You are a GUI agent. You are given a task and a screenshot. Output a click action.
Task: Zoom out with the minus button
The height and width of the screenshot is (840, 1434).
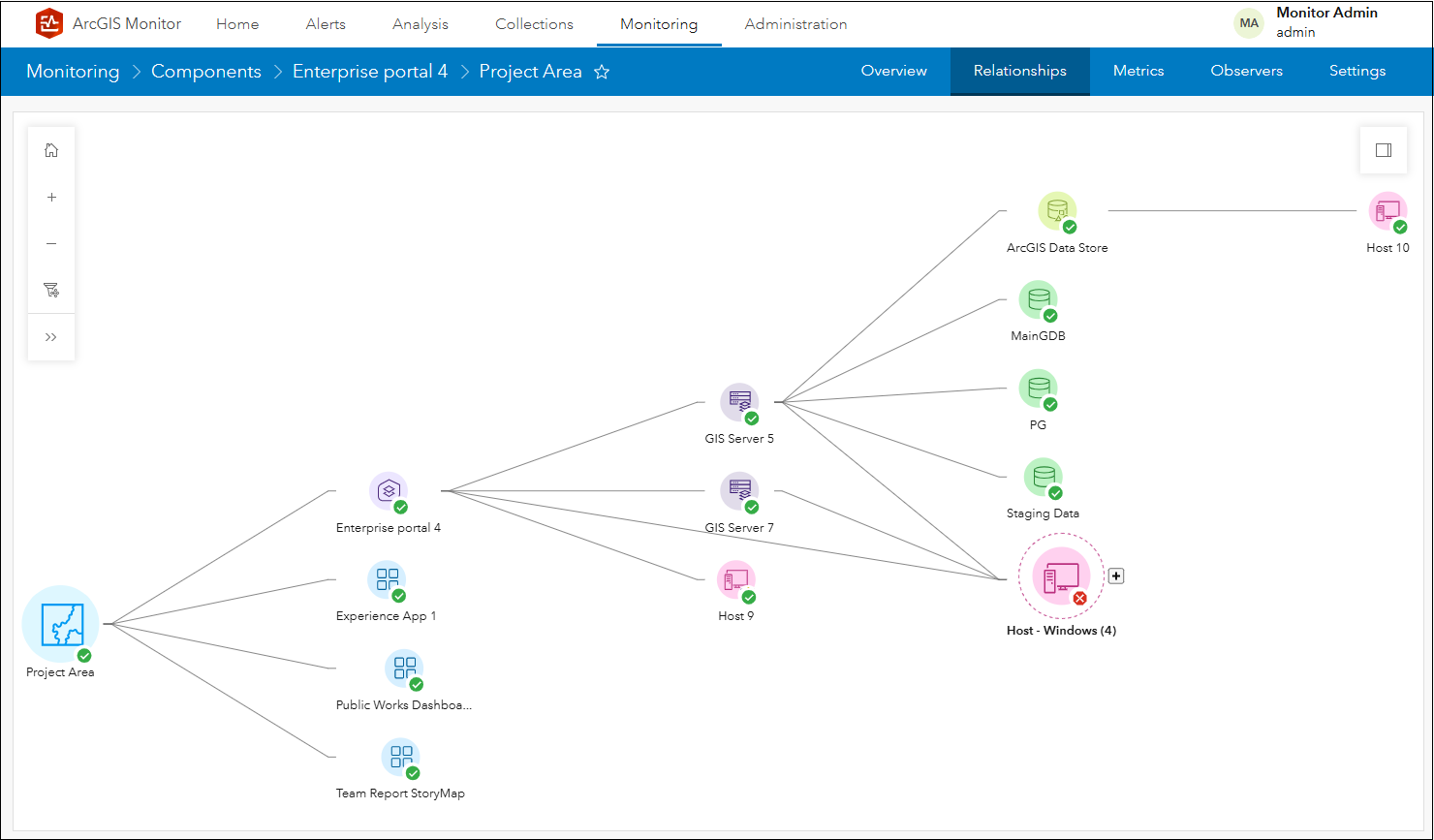coord(51,243)
